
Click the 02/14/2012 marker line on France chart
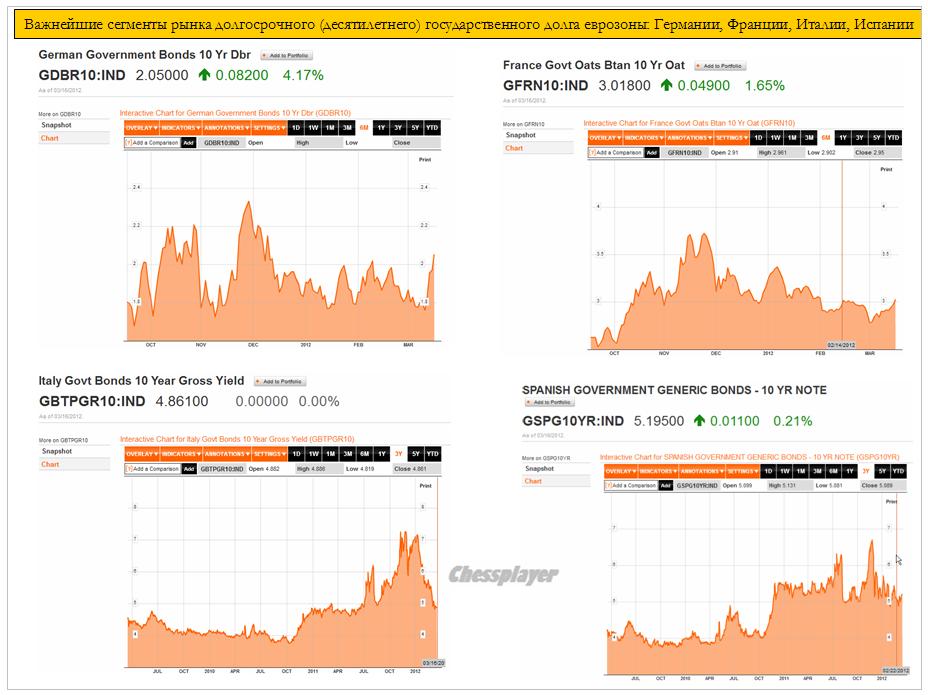coord(842,250)
